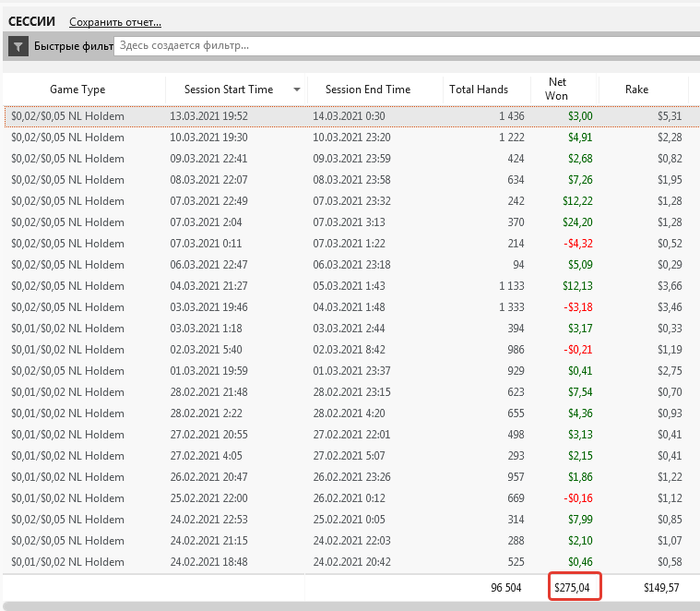Image resolution: width=700 pixels, height=611 pixels.
Task: Click the $24,20 Net Won value
Action: tap(578, 222)
